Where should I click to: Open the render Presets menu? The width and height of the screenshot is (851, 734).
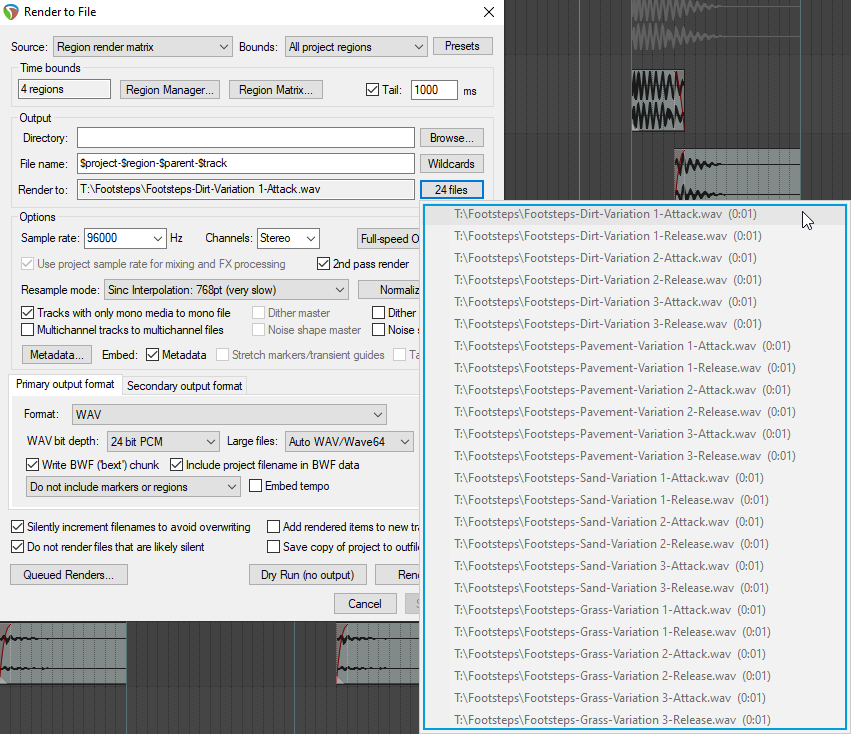(462, 45)
